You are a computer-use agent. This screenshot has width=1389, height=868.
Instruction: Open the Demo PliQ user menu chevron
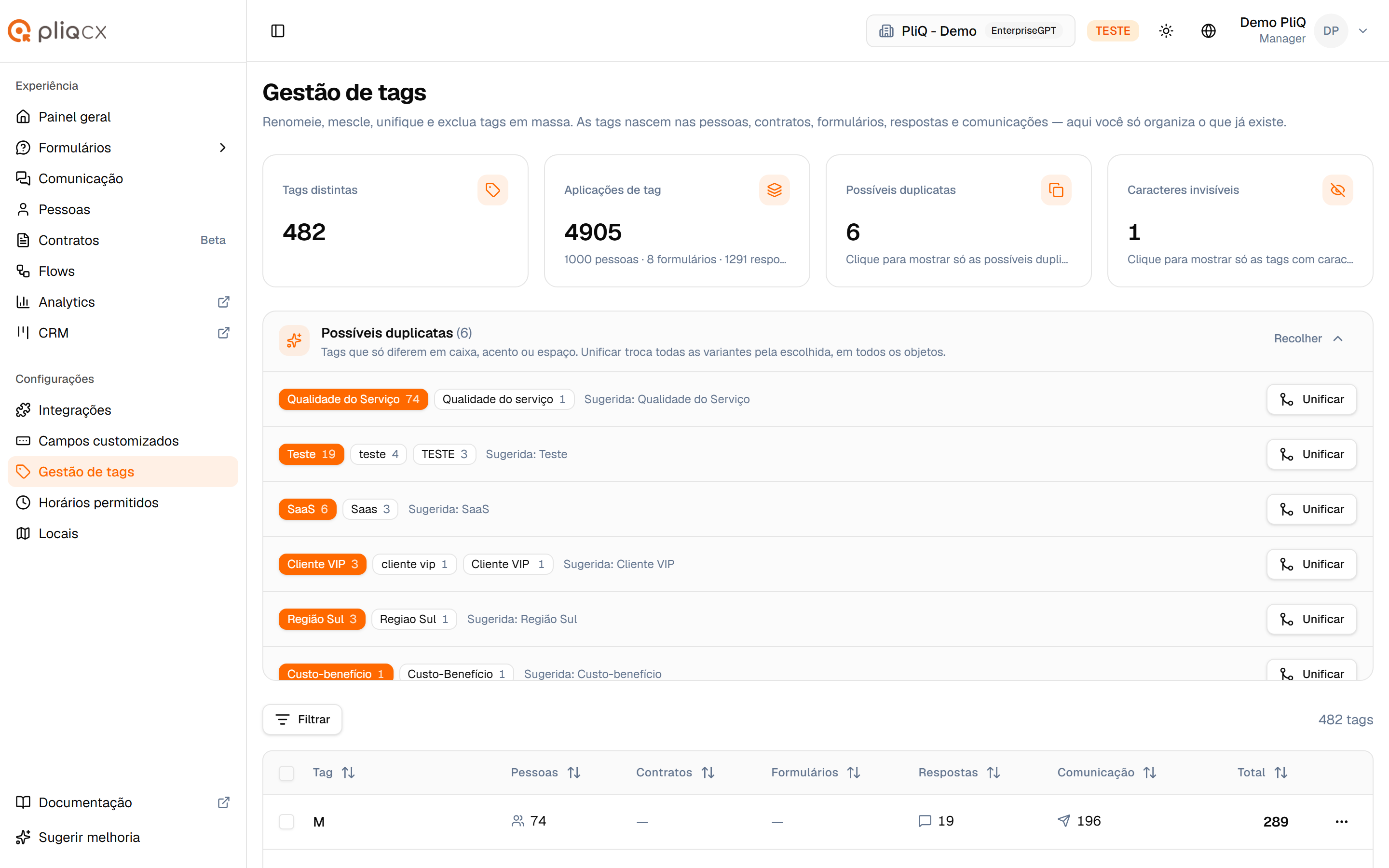(1363, 31)
